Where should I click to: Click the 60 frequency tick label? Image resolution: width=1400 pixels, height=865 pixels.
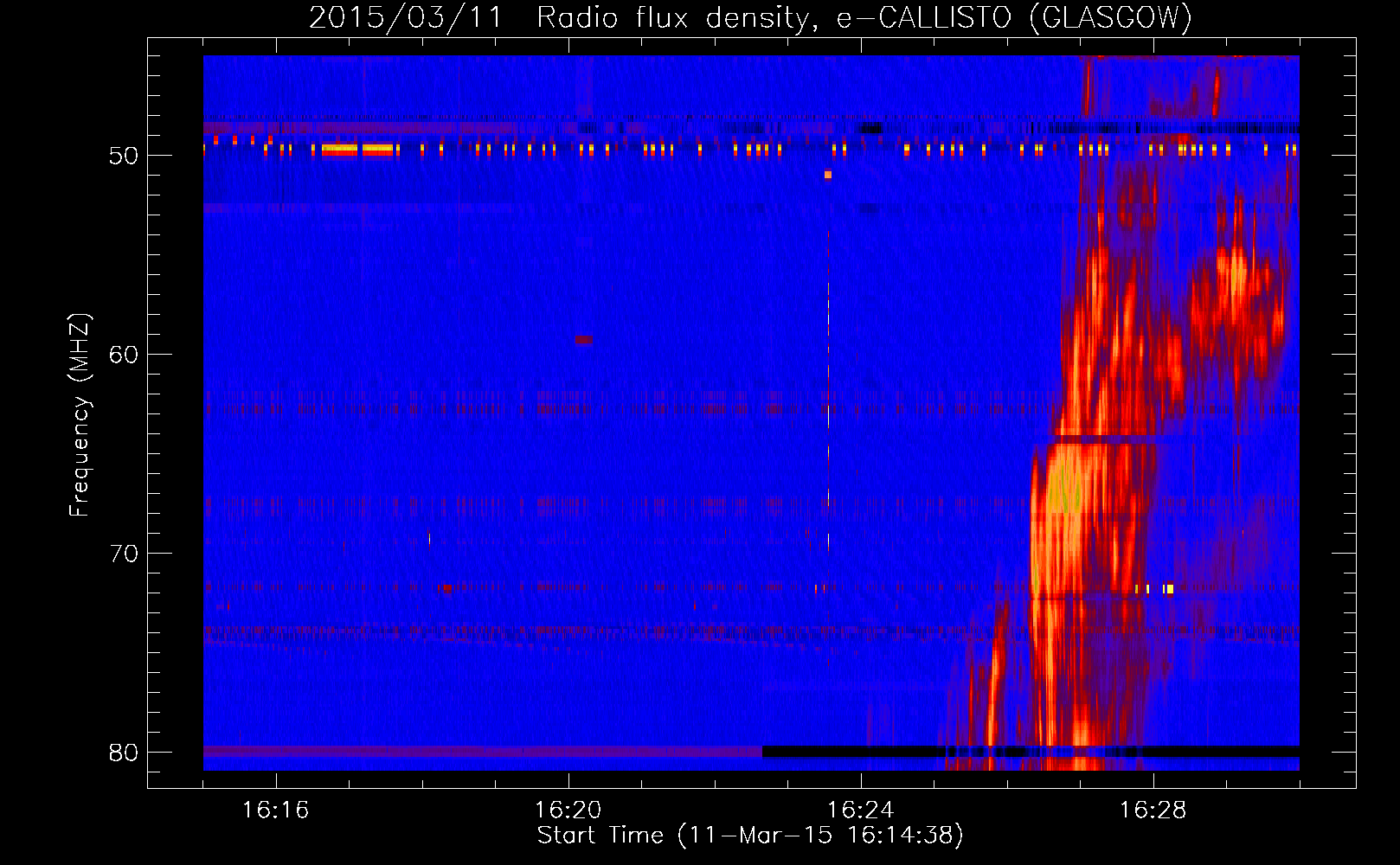(124, 355)
